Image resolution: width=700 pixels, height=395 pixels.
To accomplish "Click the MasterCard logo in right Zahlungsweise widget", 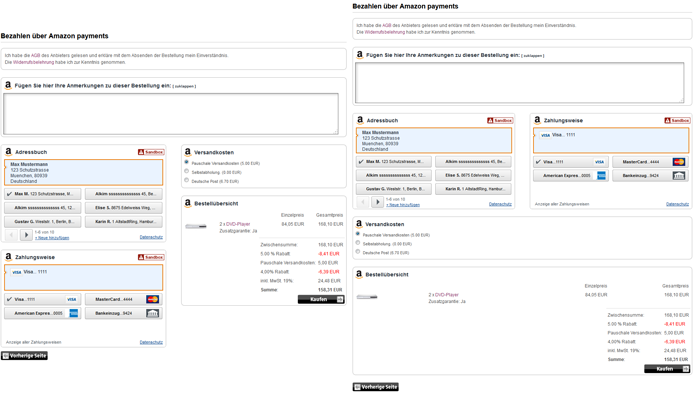I will (x=679, y=162).
